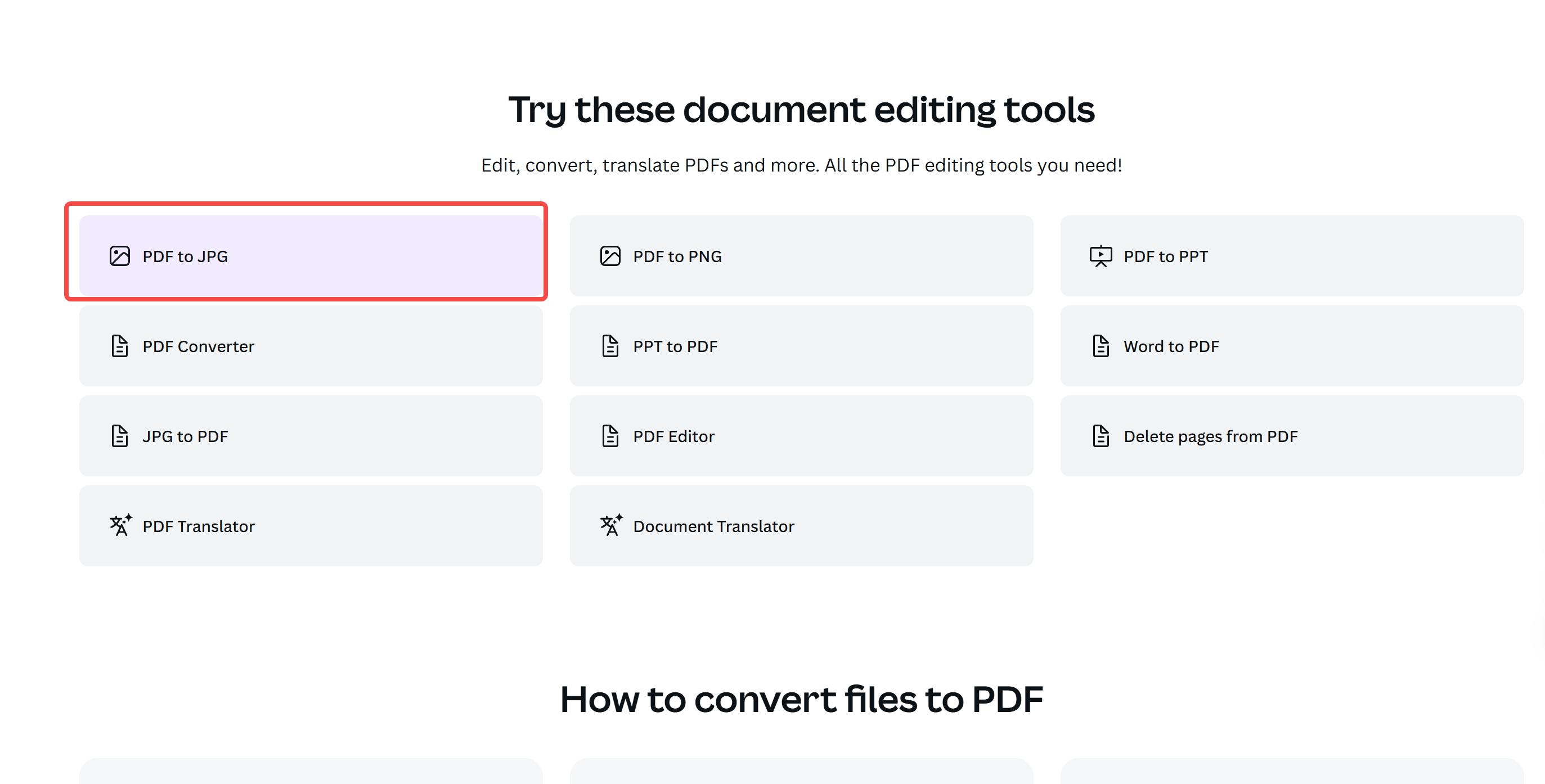Open Delete pages from PDF tool
This screenshot has height=784, width=1545.
pos(1292,436)
